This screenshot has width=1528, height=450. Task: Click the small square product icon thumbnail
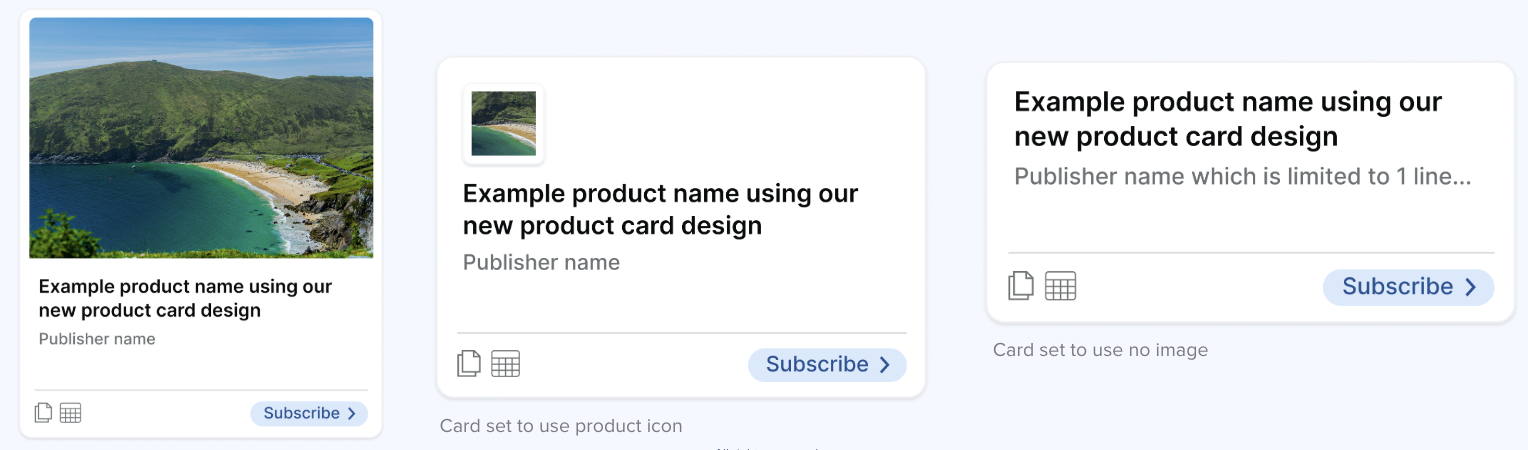(503, 124)
